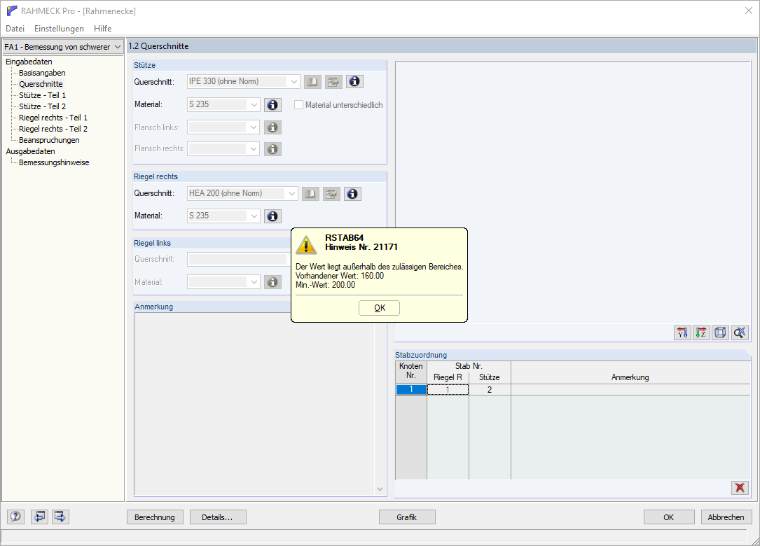Click edit cross-section icon for Stütze
The image size is (760, 546).
tap(333, 82)
